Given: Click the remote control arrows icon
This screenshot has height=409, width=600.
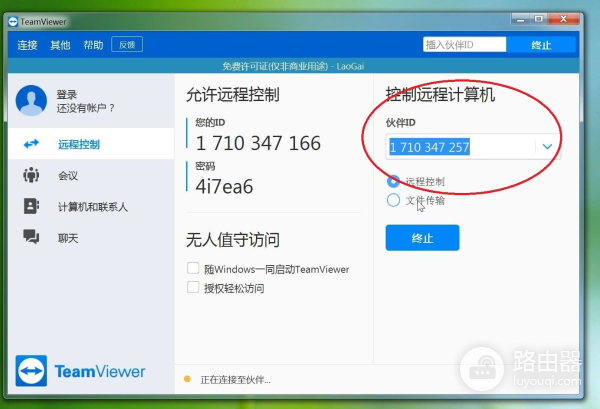Looking at the screenshot, I should click(x=31, y=144).
